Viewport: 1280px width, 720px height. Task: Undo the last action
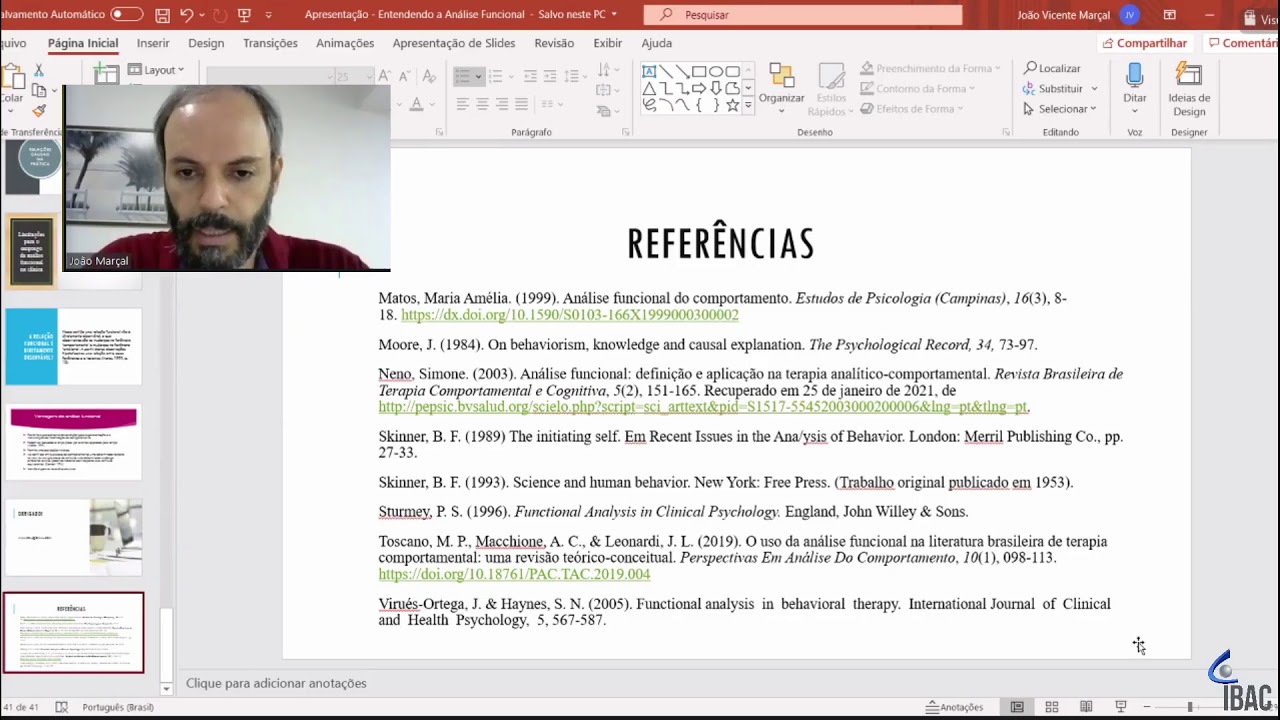[x=186, y=15]
